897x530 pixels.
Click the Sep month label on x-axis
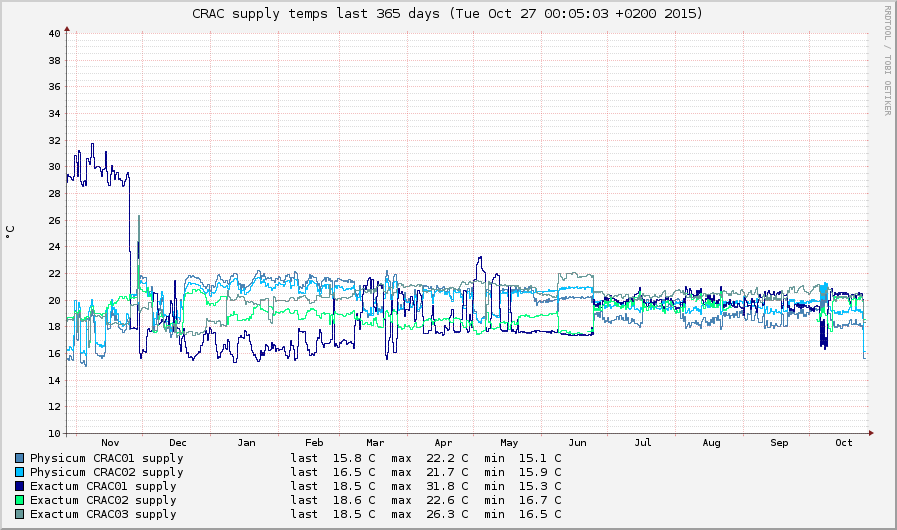[x=779, y=443]
